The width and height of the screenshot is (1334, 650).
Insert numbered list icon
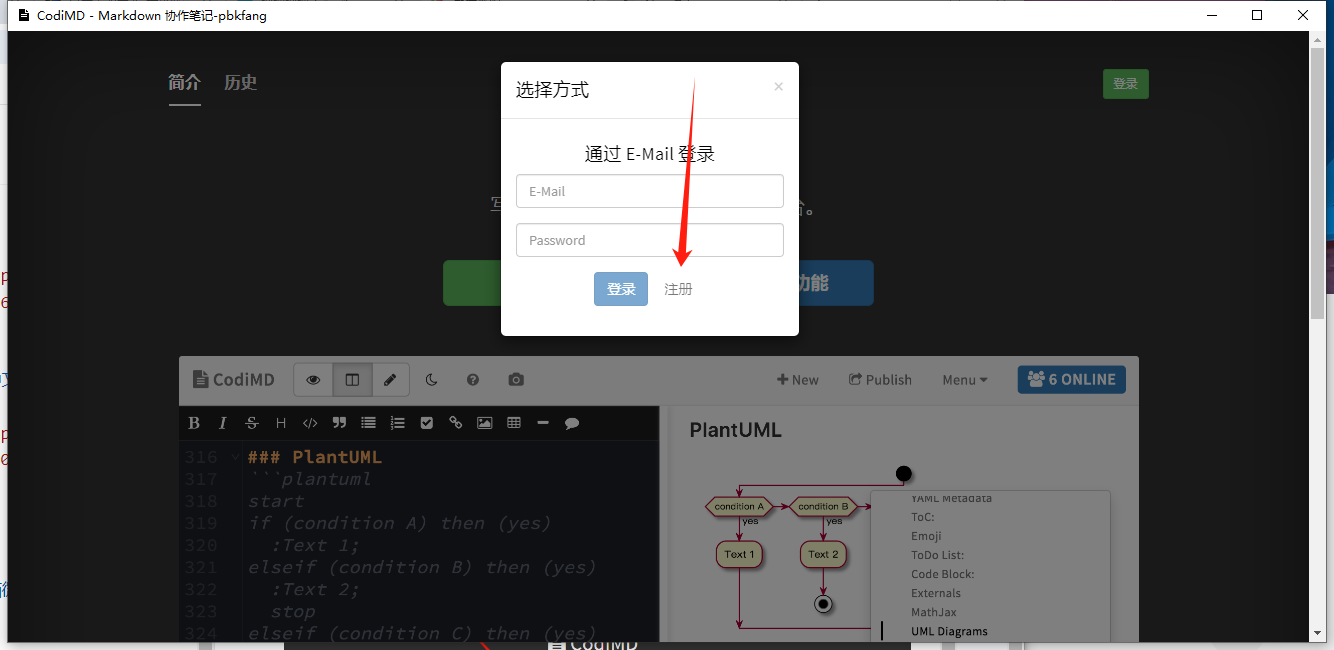[x=397, y=423]
